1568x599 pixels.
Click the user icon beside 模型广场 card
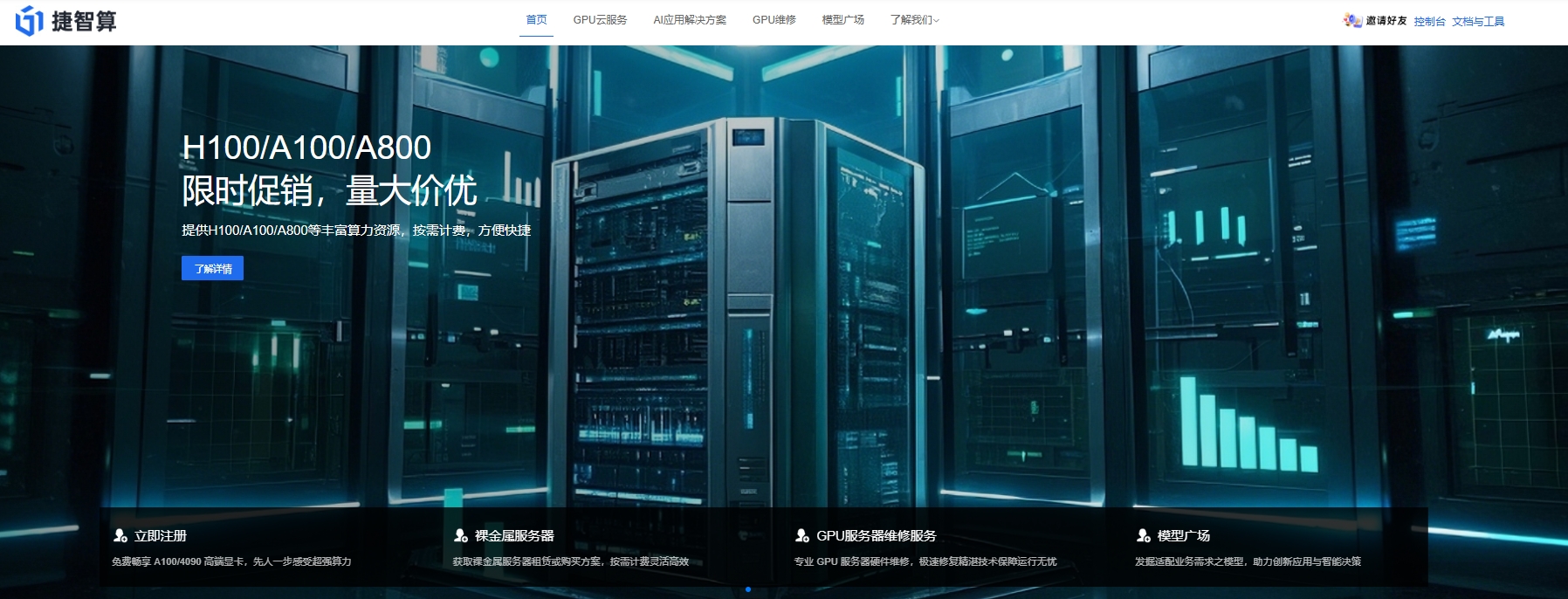[x=1143, y=535]
